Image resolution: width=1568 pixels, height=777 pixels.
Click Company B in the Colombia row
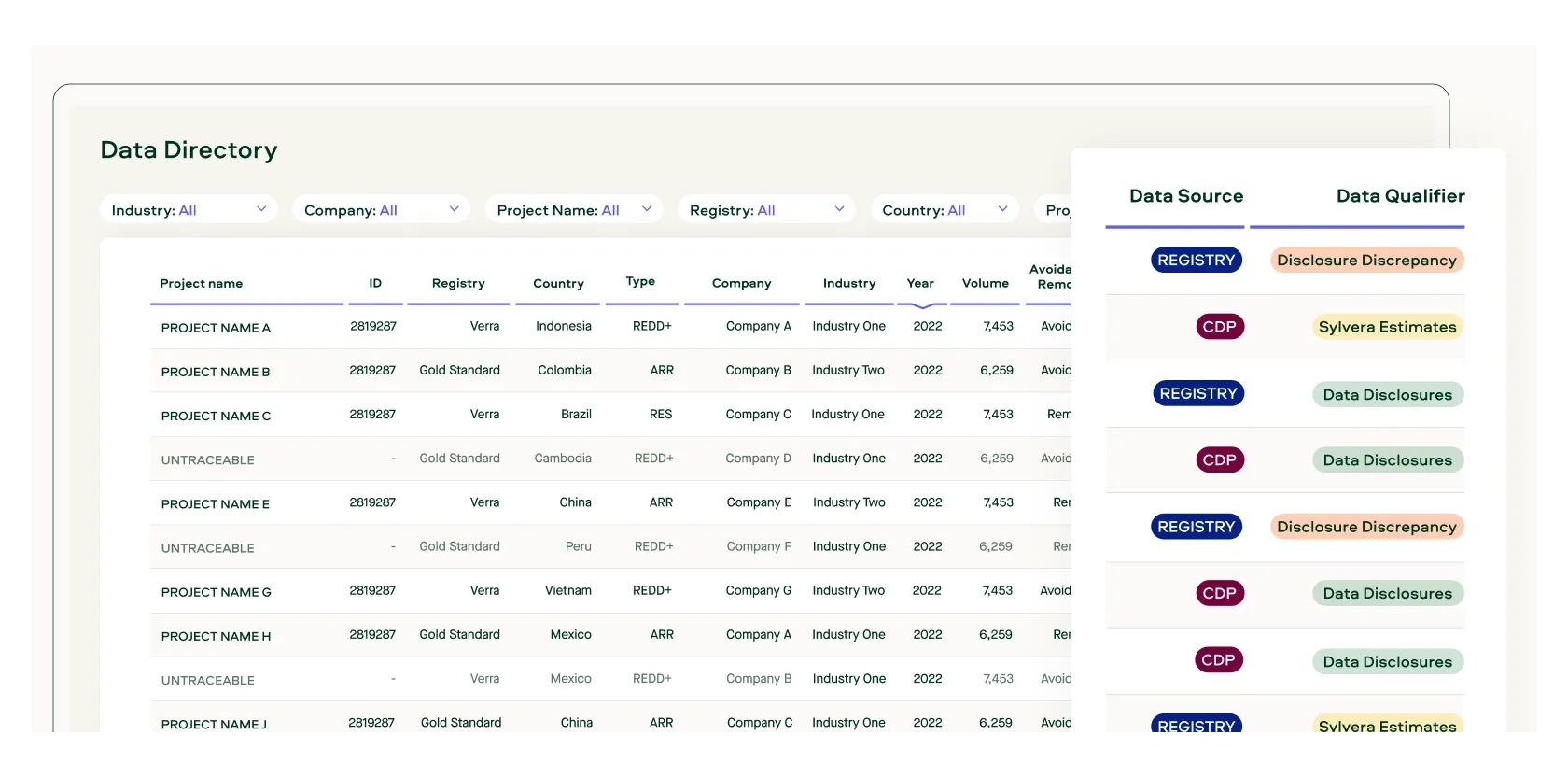758,371
